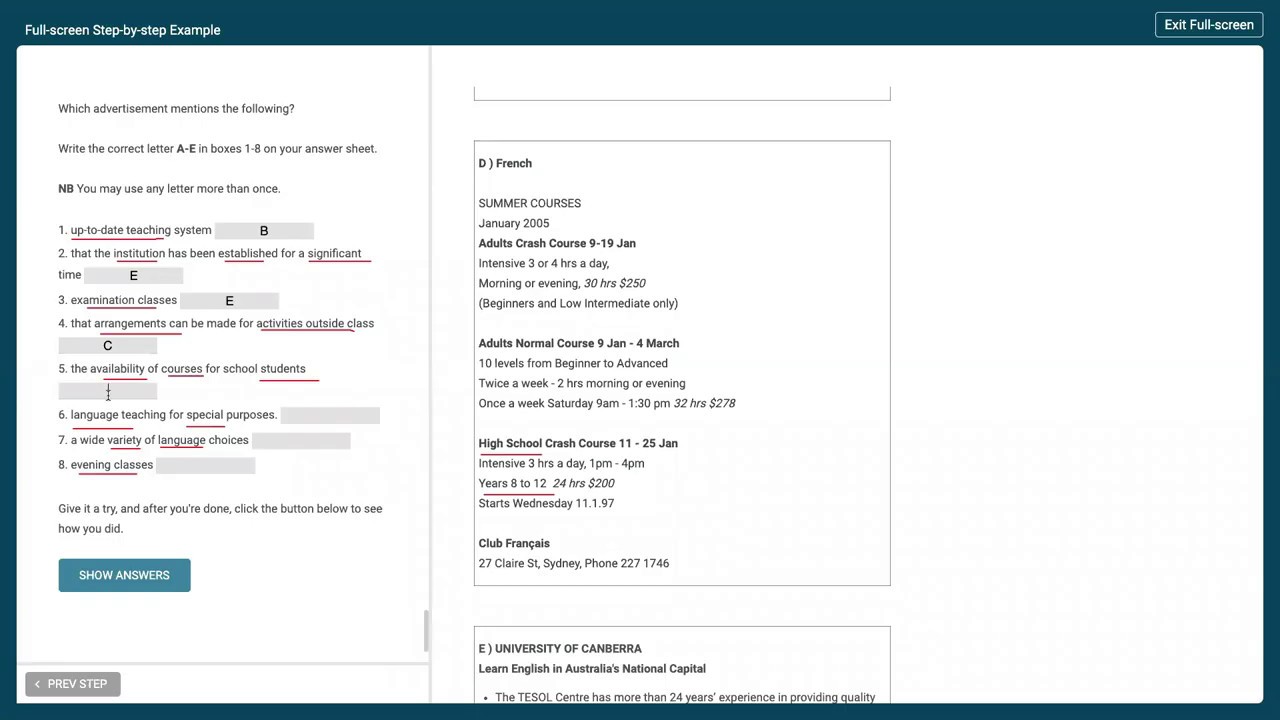Click the answer field for question 6
This screenshot has width=1280, height=720.
click(330, 415)
